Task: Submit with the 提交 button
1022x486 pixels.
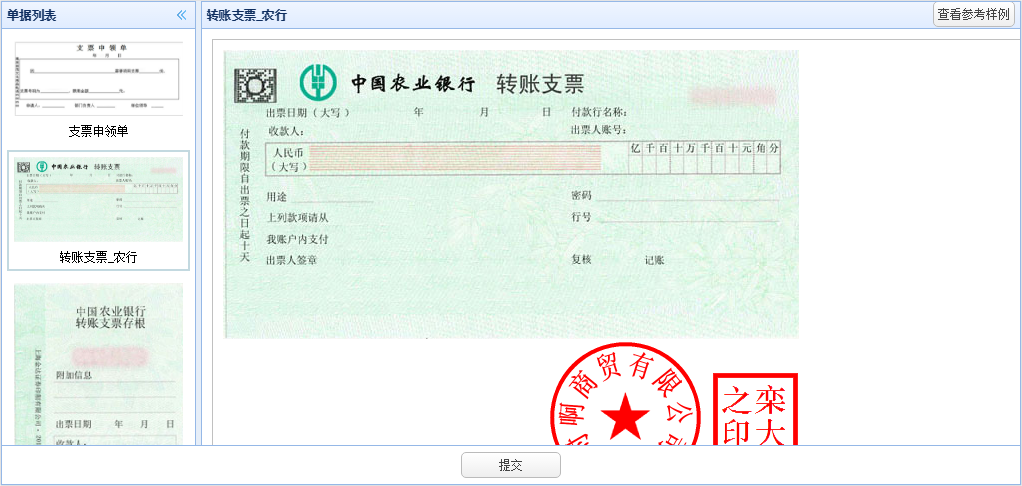Action: tap(510, 465)
